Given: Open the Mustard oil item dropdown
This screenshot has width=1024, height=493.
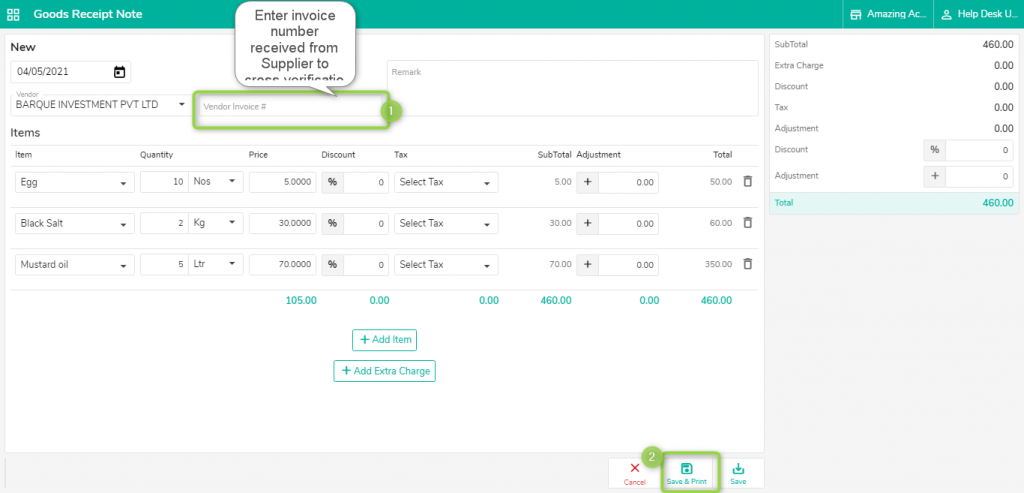Looking at the screenshot, I should pos(74,264).
